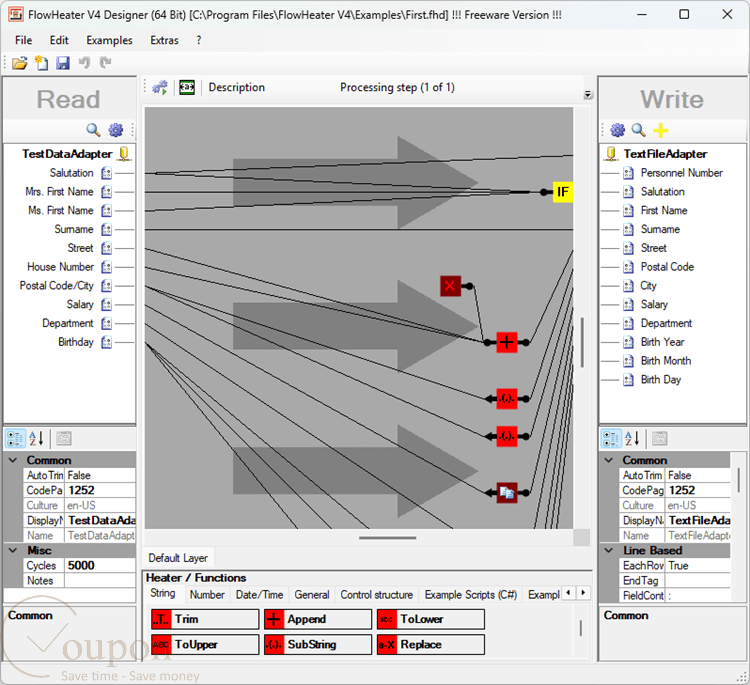Click the Description label in designer toolbar
The height and width of the screenshot is (685, 750).
click(237, 88)
